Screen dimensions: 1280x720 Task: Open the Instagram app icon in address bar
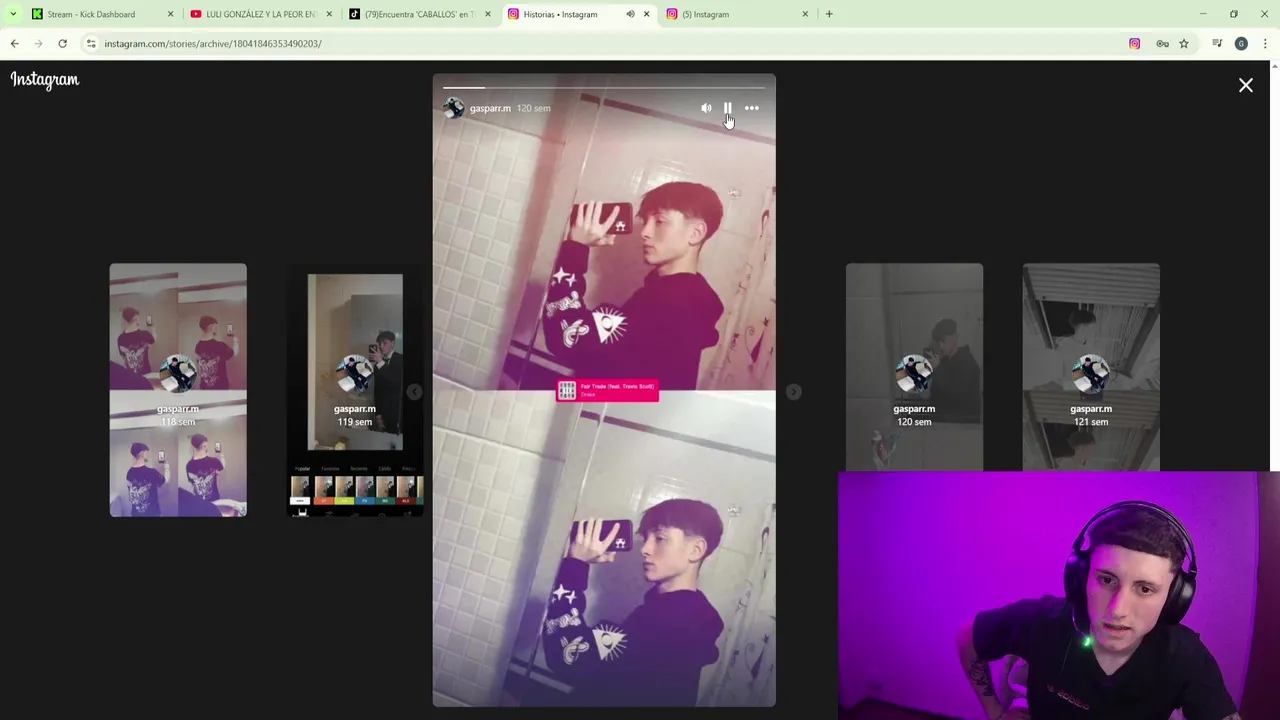point(1134,44)
